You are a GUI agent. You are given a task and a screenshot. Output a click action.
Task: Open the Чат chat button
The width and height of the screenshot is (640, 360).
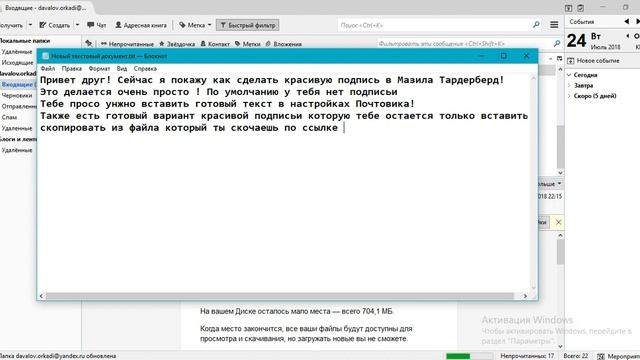(x=96, y=25)
